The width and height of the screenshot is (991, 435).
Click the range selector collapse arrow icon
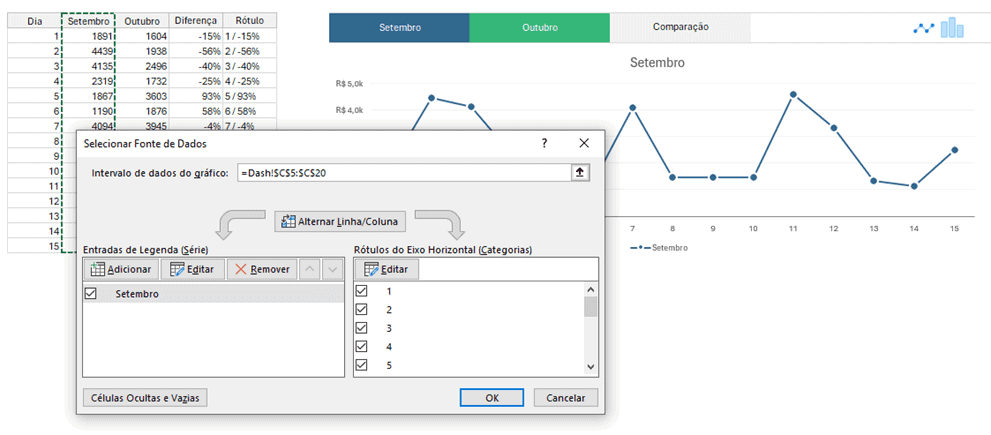(x=578, y=173)
